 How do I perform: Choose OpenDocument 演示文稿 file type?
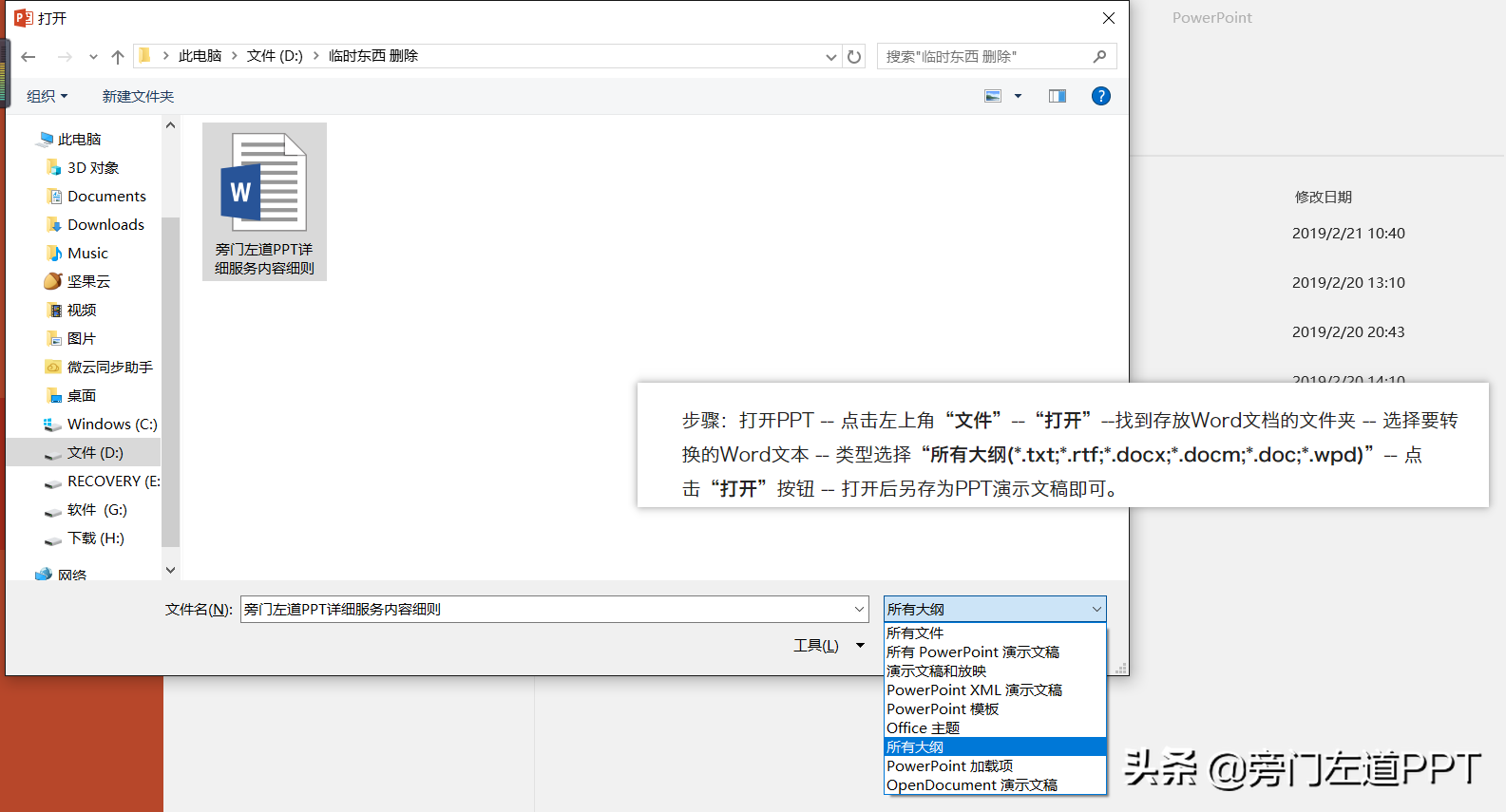pos(995,784)
